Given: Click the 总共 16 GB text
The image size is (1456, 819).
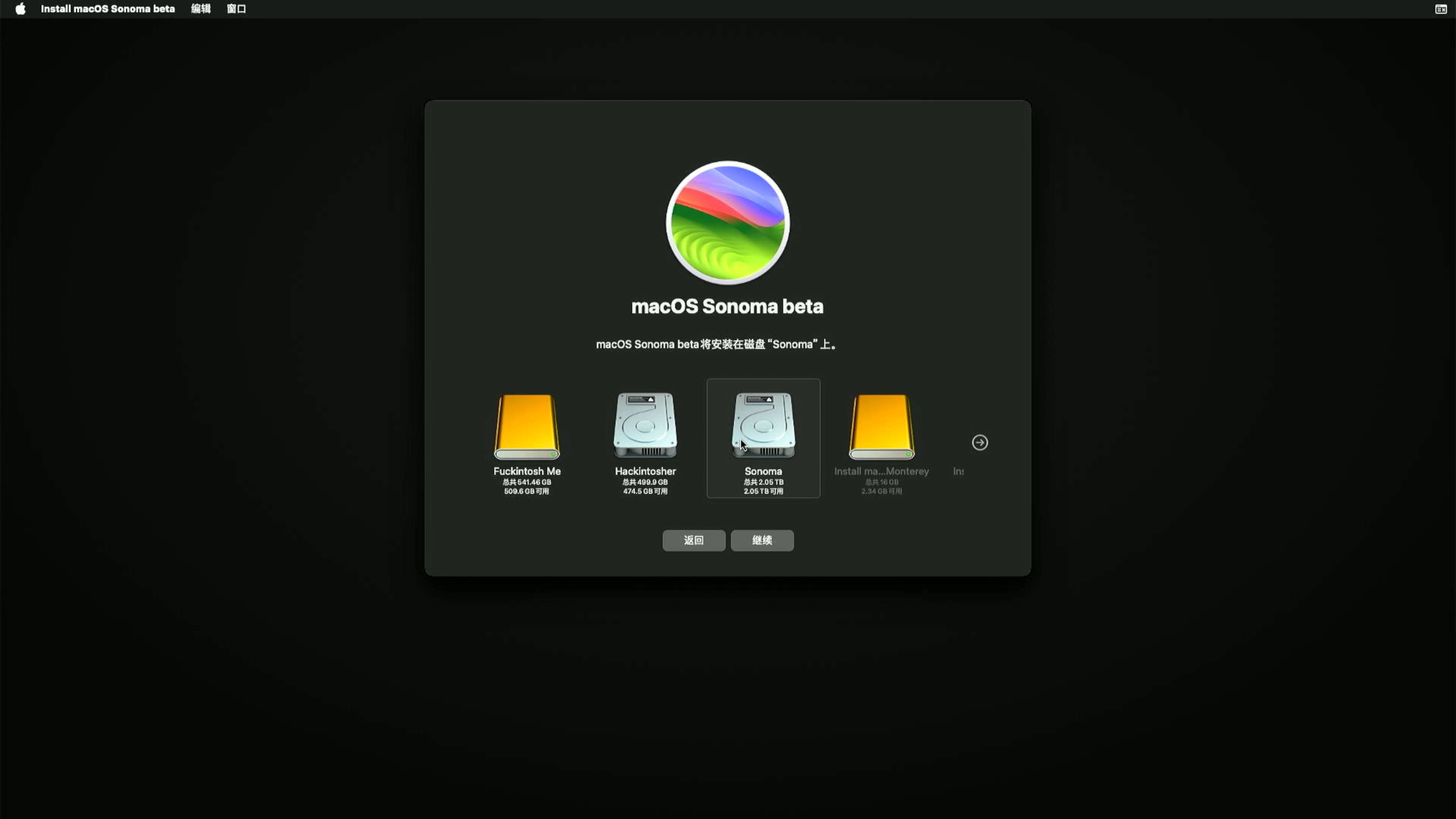Looking at the screenshot, I should [x=881, y=482].
